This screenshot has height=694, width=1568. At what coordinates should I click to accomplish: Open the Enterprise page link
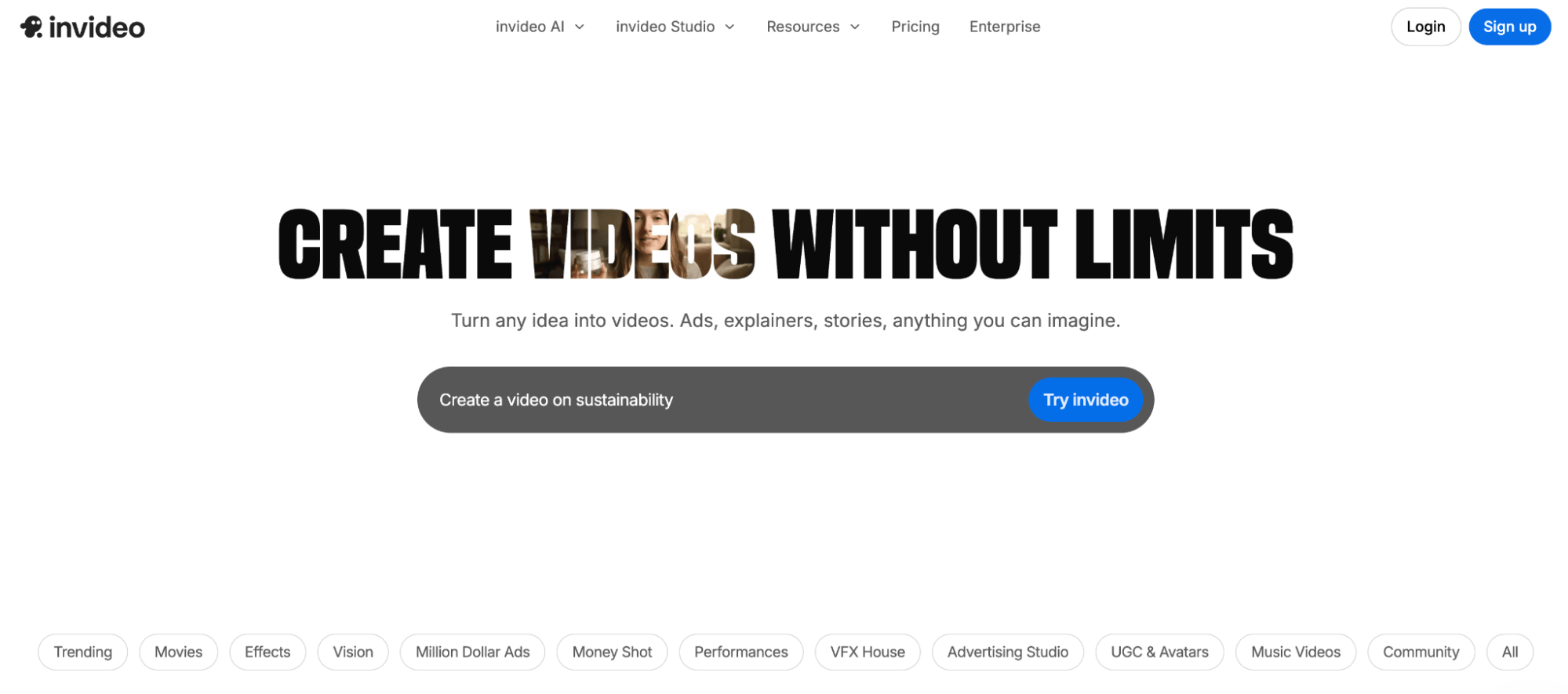coord(1004,27)
